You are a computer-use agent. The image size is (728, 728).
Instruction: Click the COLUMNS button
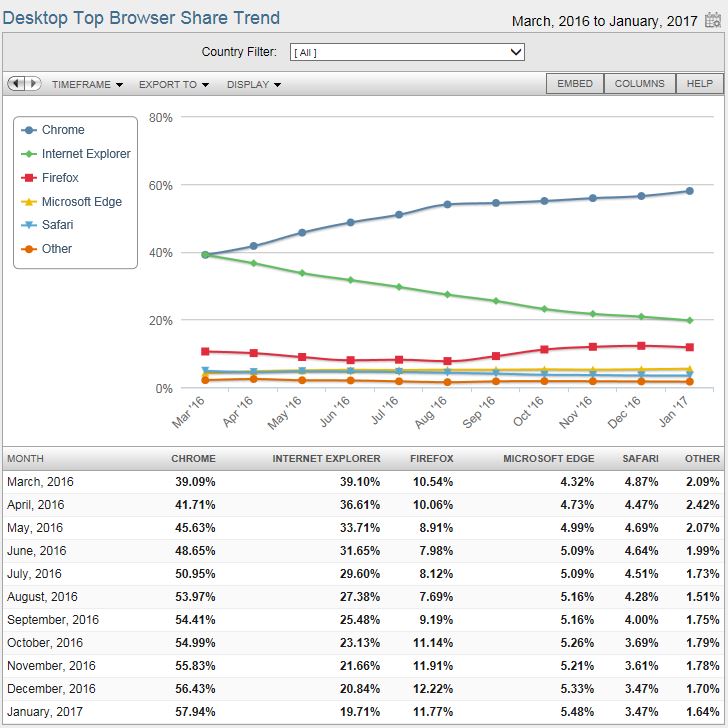click(639, 84)
